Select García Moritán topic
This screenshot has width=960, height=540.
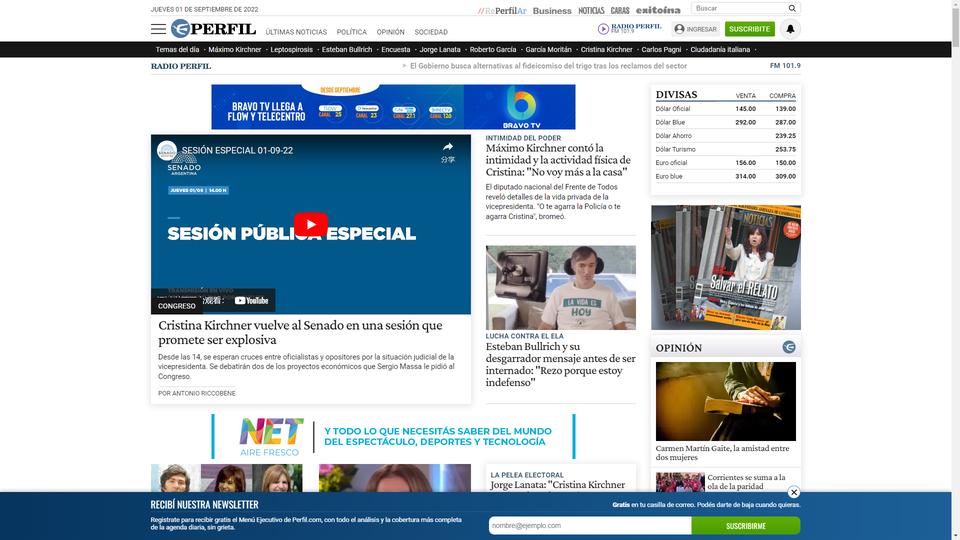[x=549, y=50]
